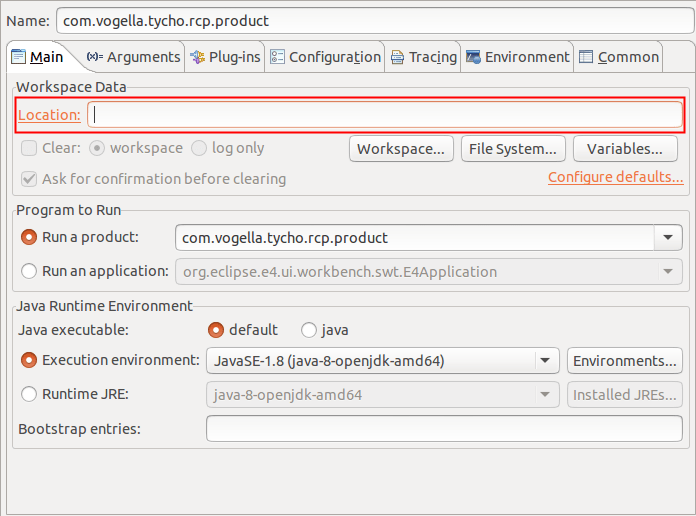Go to the Configuration tab
Image resolution: width=696 pixels, height=516 pixels.
point(325,57)
